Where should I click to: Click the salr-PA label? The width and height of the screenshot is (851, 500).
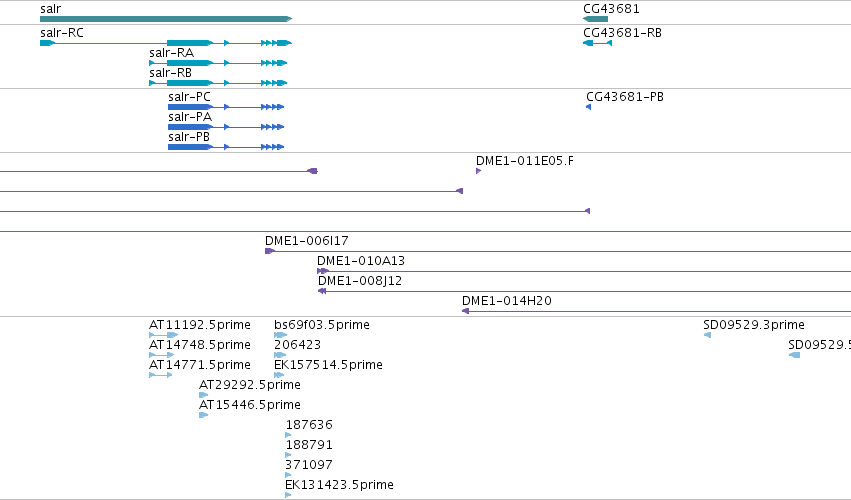point(190,117)
